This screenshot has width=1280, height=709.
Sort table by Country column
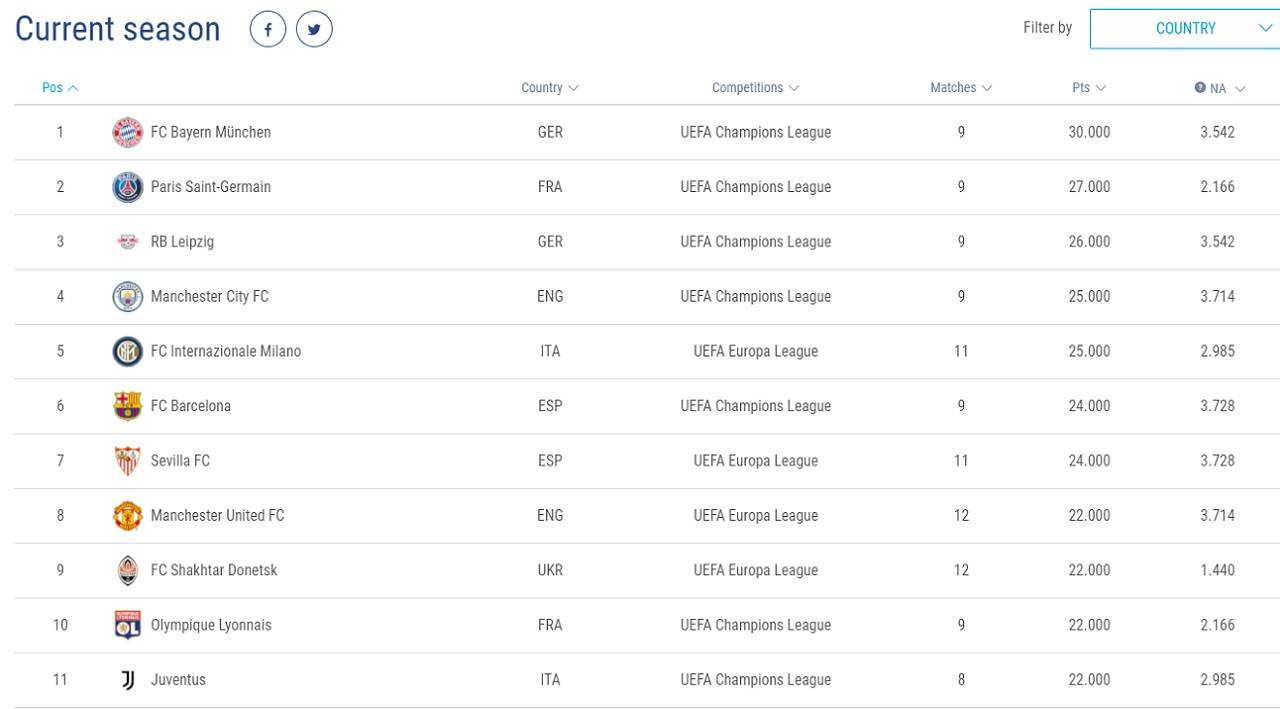pyautogui.click(x=549, y=88)
